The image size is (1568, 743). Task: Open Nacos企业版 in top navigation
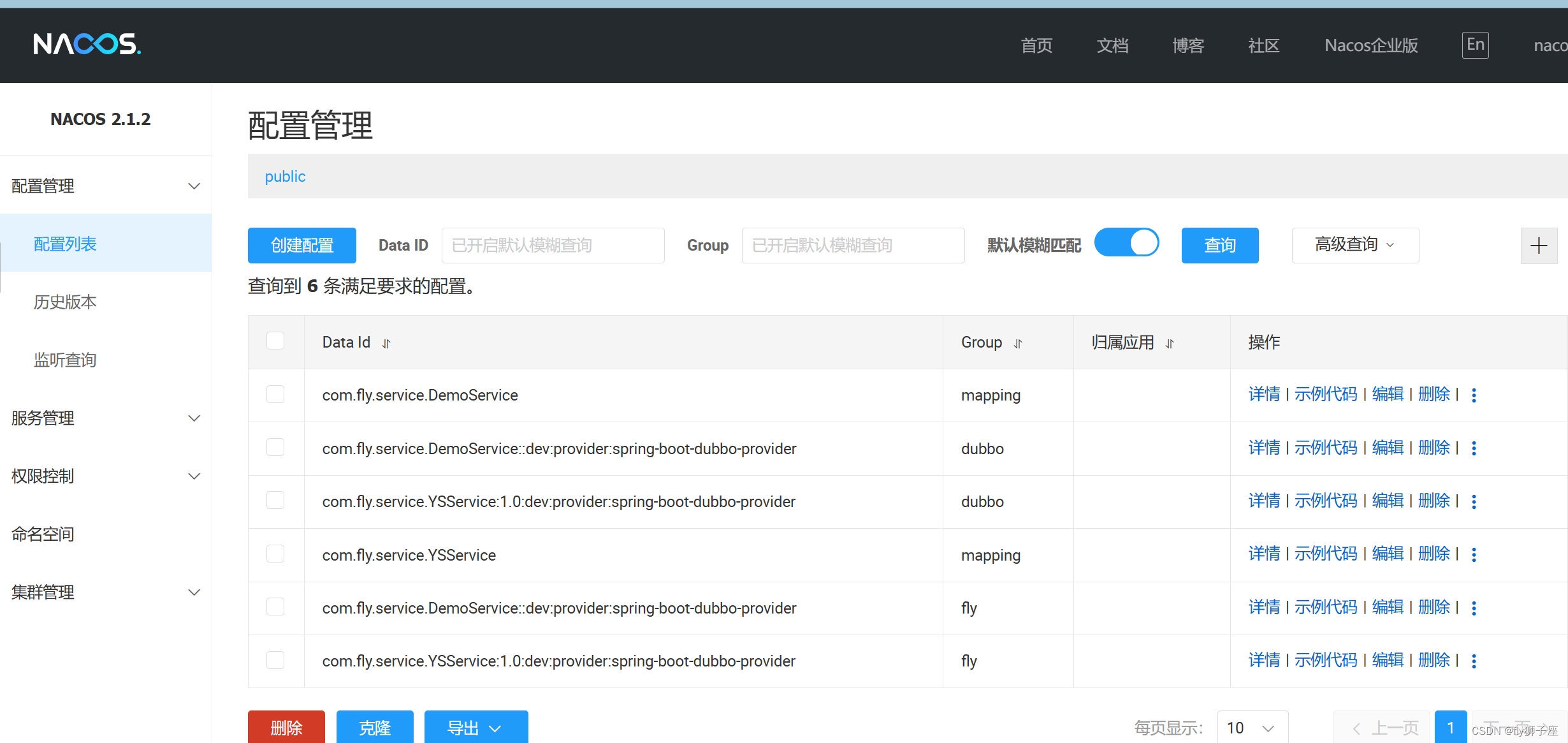click(x=1371, y=45)
